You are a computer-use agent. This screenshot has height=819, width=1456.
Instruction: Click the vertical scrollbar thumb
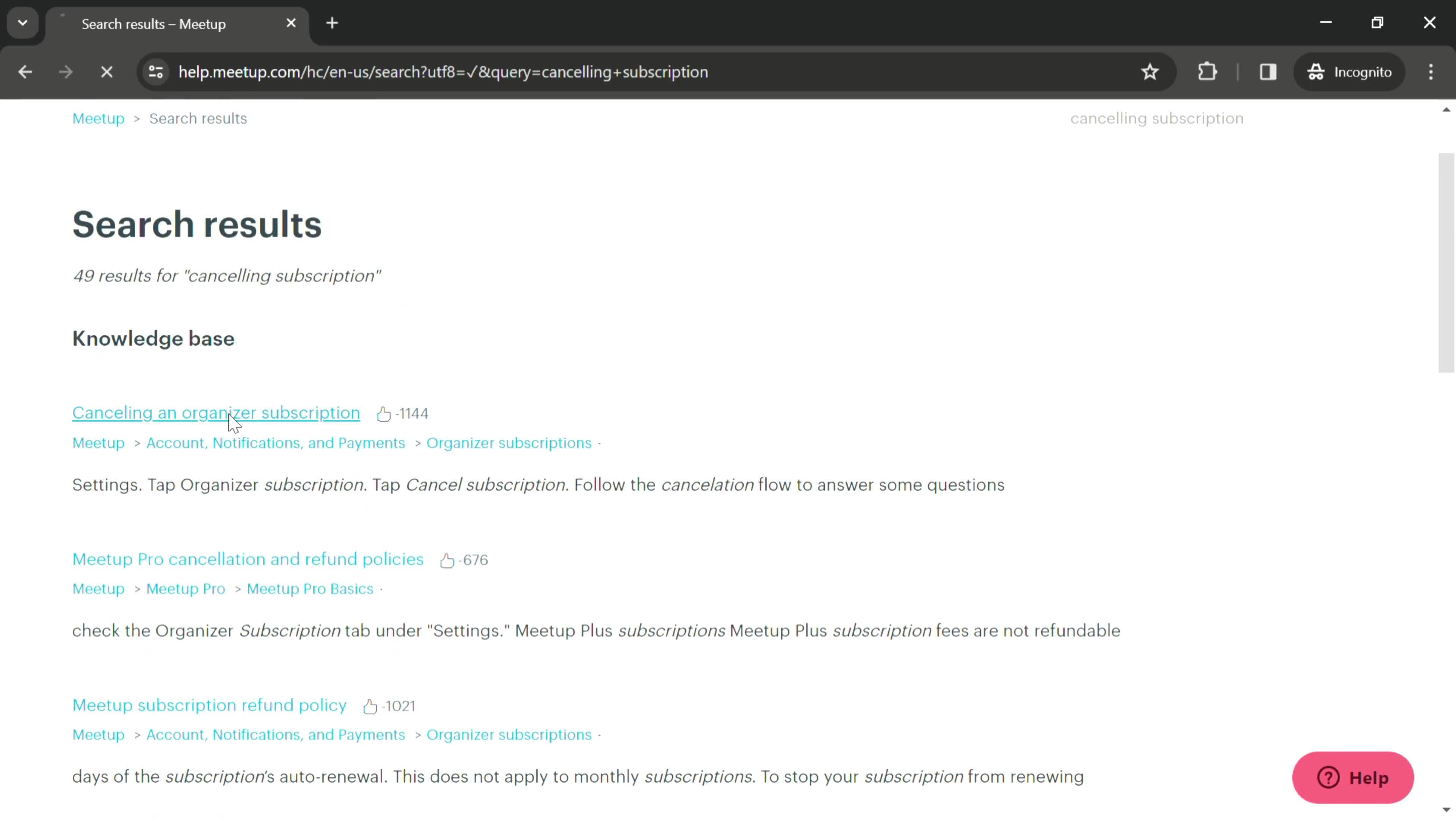click(1447, 263)
